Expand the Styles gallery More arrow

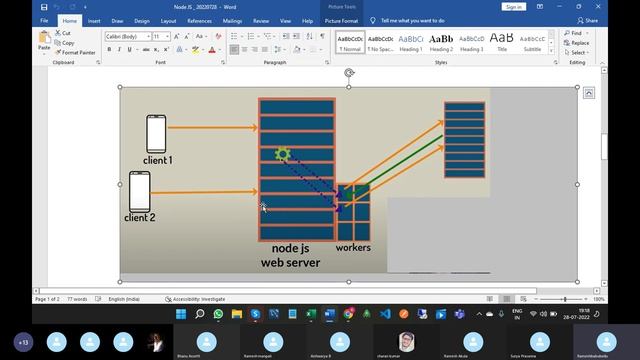551,51
